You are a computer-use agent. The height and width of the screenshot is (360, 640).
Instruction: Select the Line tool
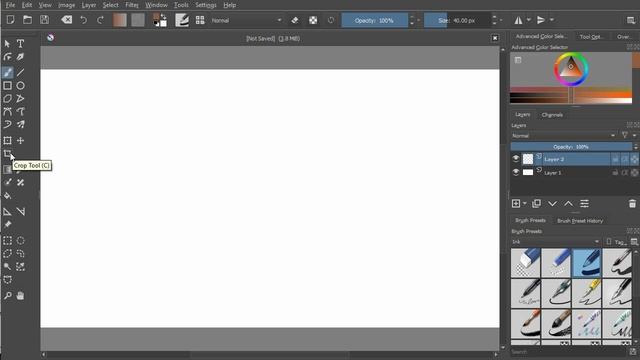[20, 73]
